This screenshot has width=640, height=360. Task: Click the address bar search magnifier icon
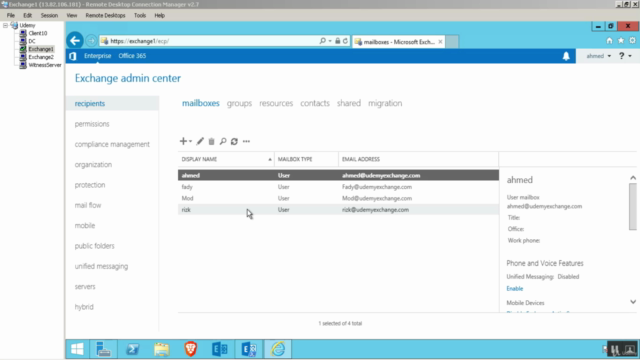pyautogui.click(x=322, y=41)
